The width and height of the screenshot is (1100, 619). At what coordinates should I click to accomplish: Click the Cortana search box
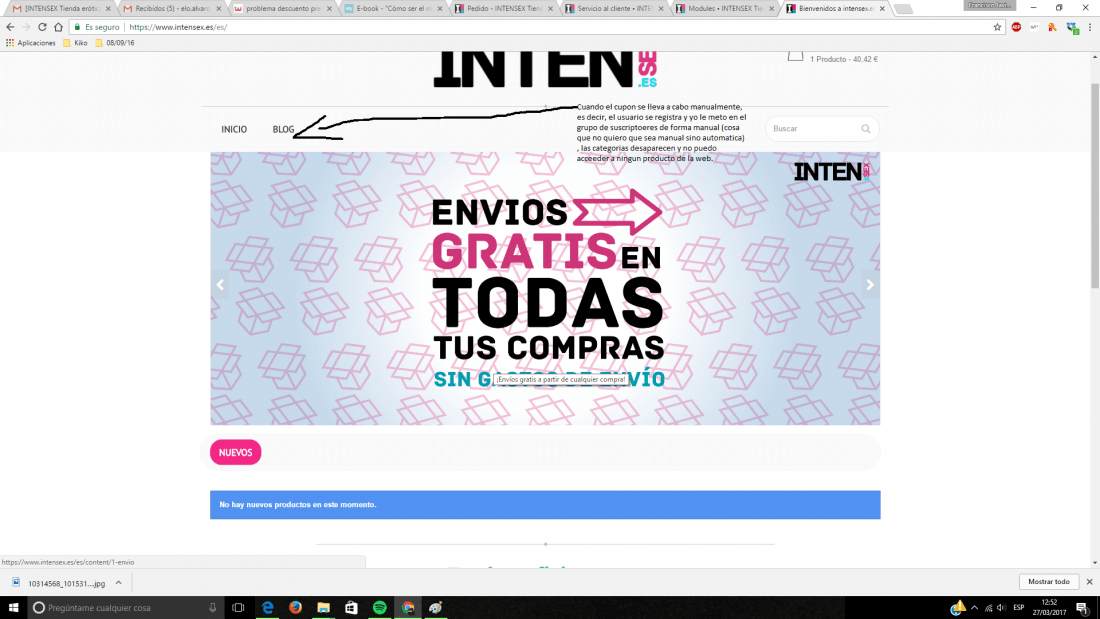click(126, 608)
